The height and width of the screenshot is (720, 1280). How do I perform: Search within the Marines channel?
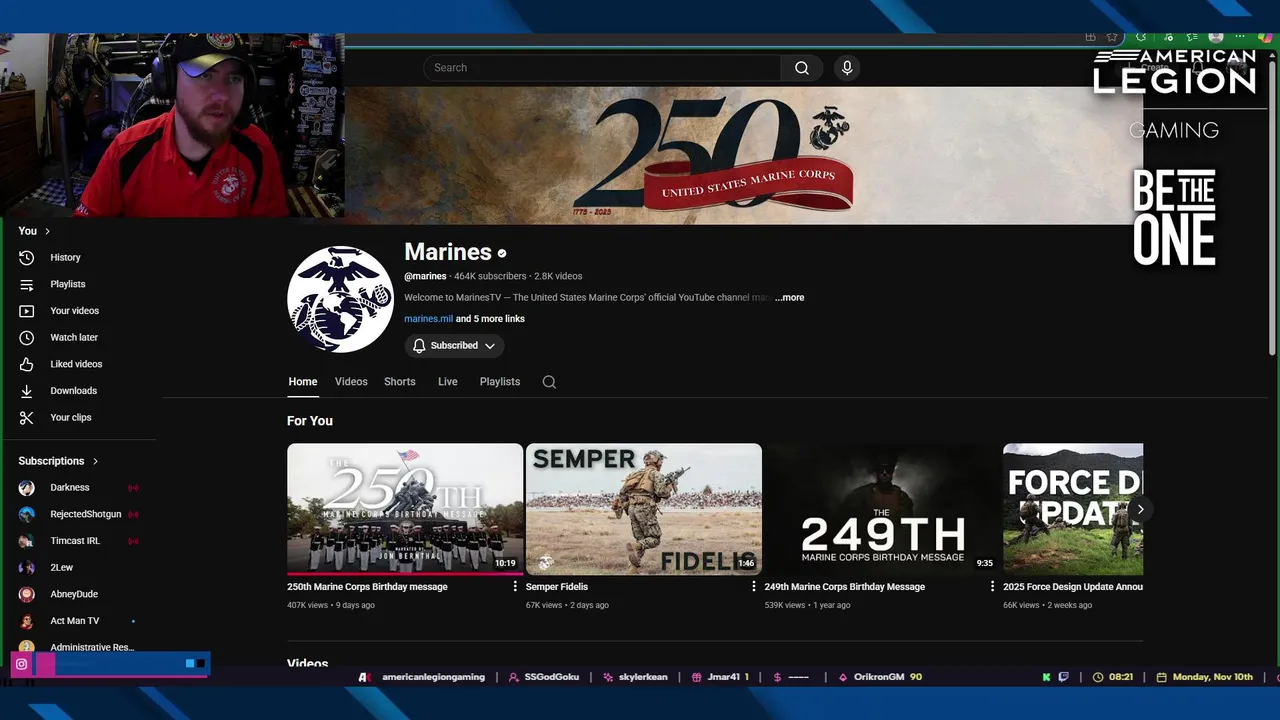click(x=549, y=382)
